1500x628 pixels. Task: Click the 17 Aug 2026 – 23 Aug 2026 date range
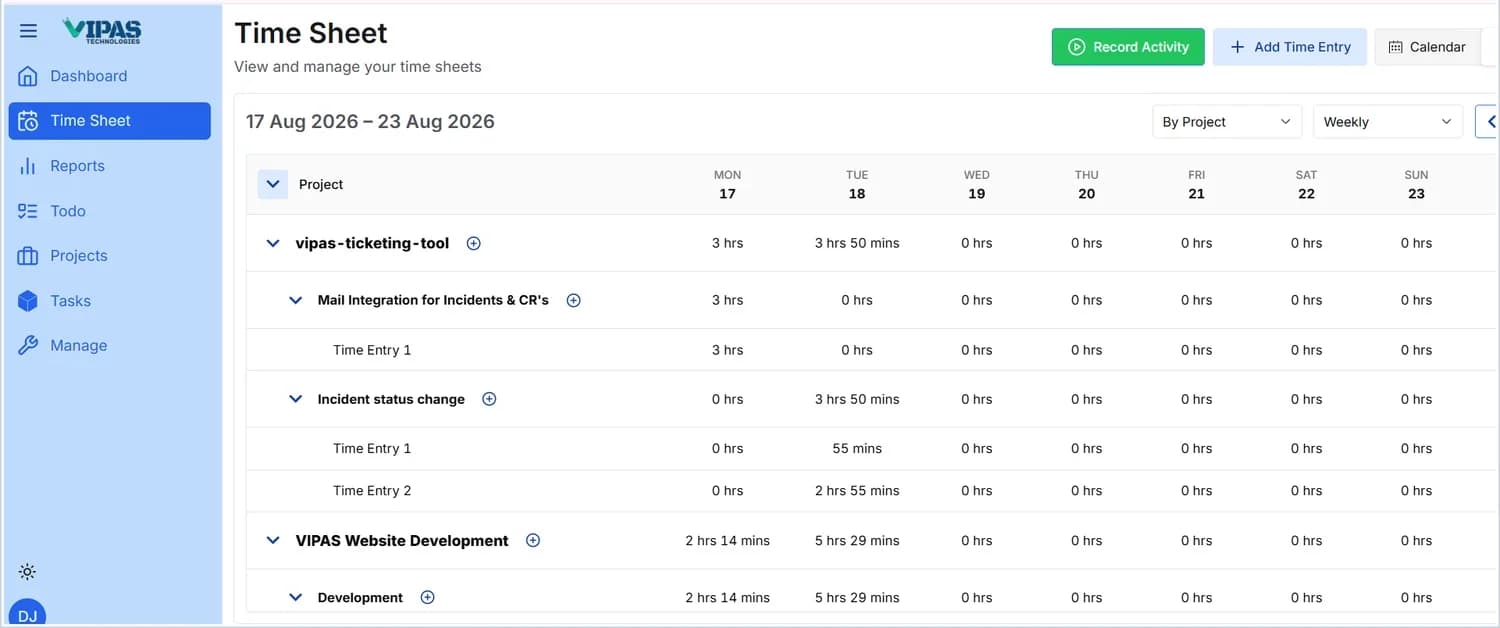[x=370, y=121]
